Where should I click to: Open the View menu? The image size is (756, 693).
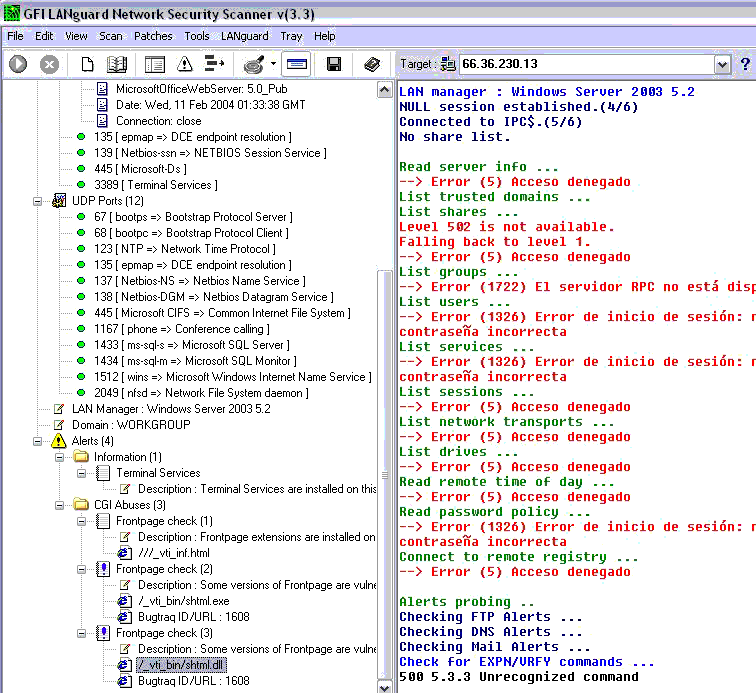coord(76,36)
